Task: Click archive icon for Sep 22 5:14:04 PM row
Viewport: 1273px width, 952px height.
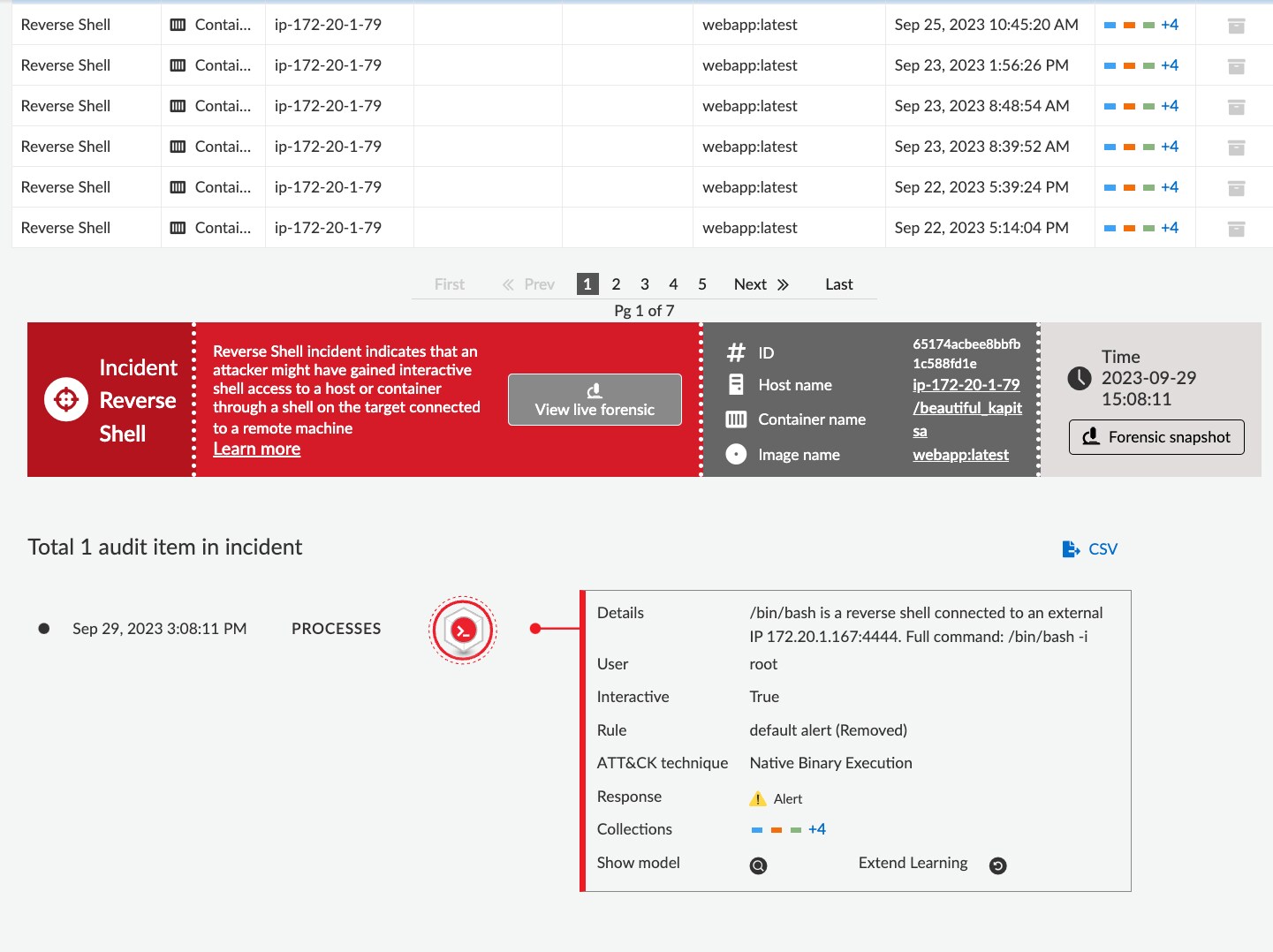Action: click(1236, 229)
